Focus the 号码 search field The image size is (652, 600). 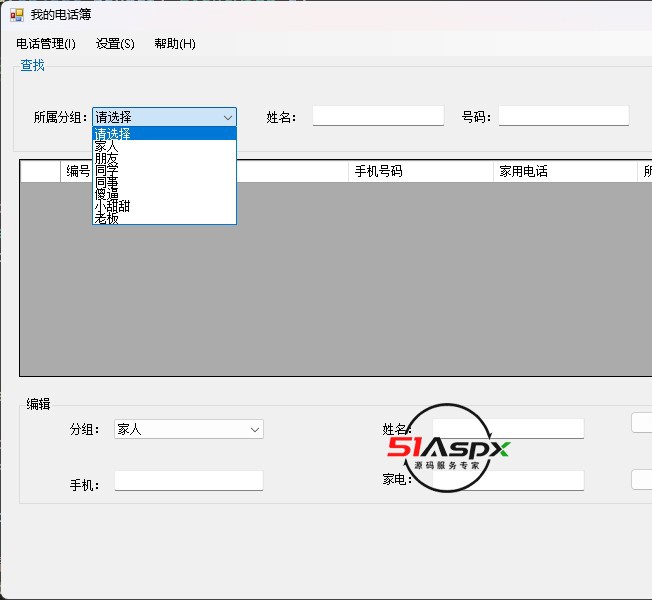(563, 116)
